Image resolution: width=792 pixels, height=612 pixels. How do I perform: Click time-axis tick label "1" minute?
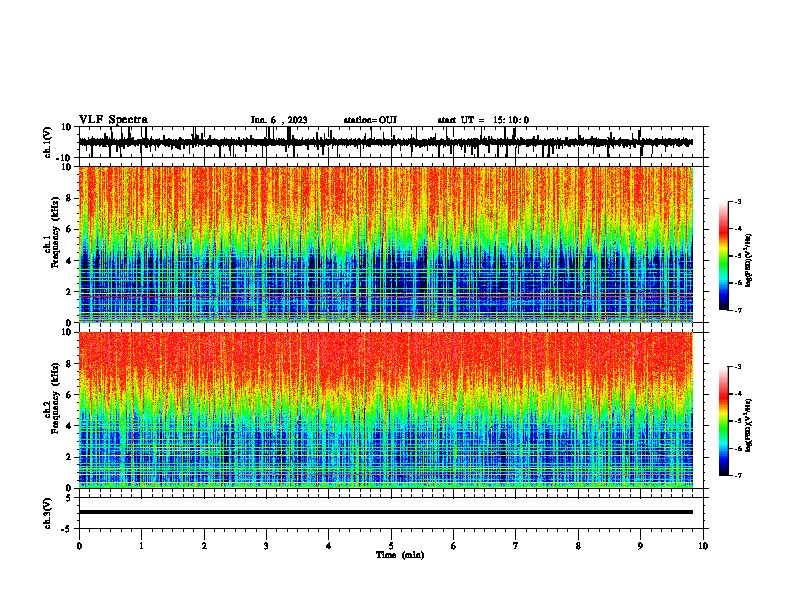click(142, 546)
